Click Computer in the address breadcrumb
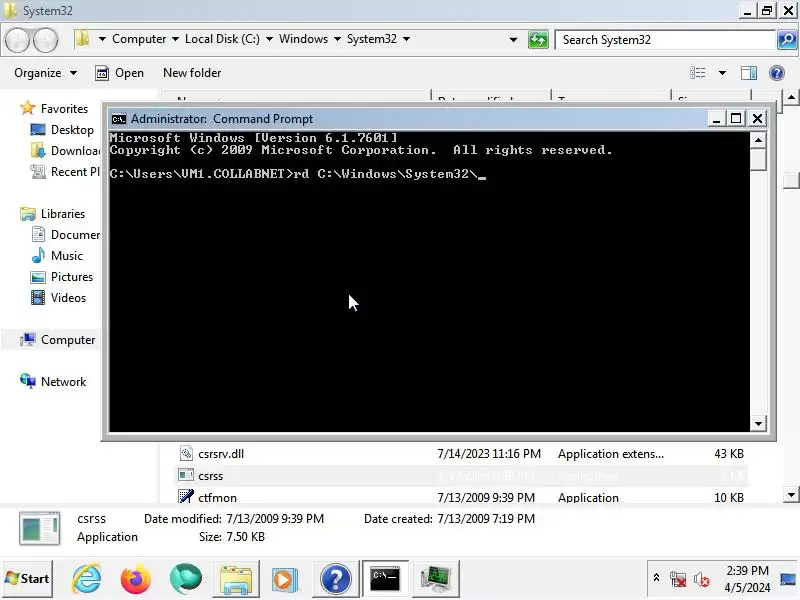This screenshot has height=600, width=800. point(139,39)
